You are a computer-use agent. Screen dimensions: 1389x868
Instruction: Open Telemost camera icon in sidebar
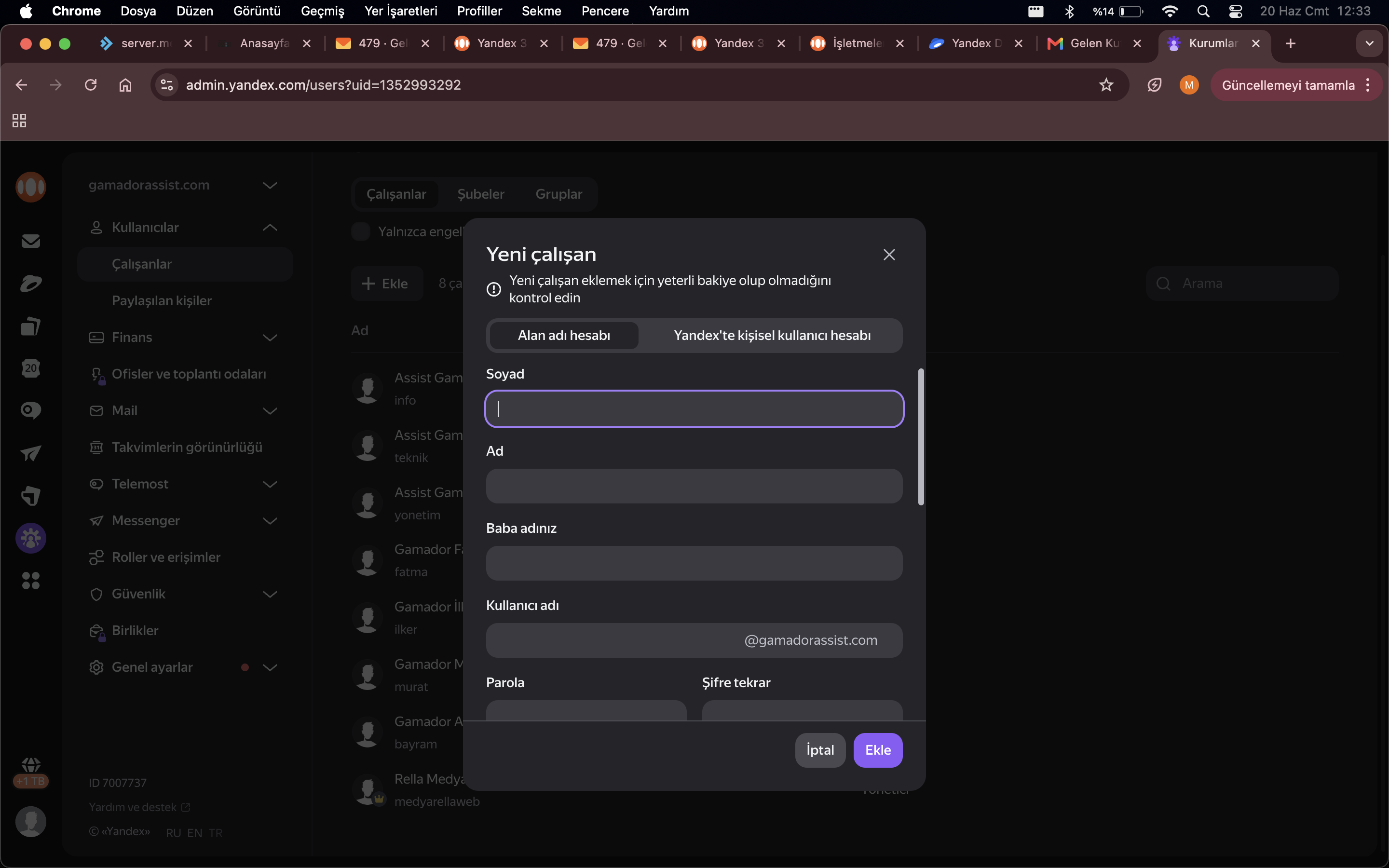[x=30, y=410]
